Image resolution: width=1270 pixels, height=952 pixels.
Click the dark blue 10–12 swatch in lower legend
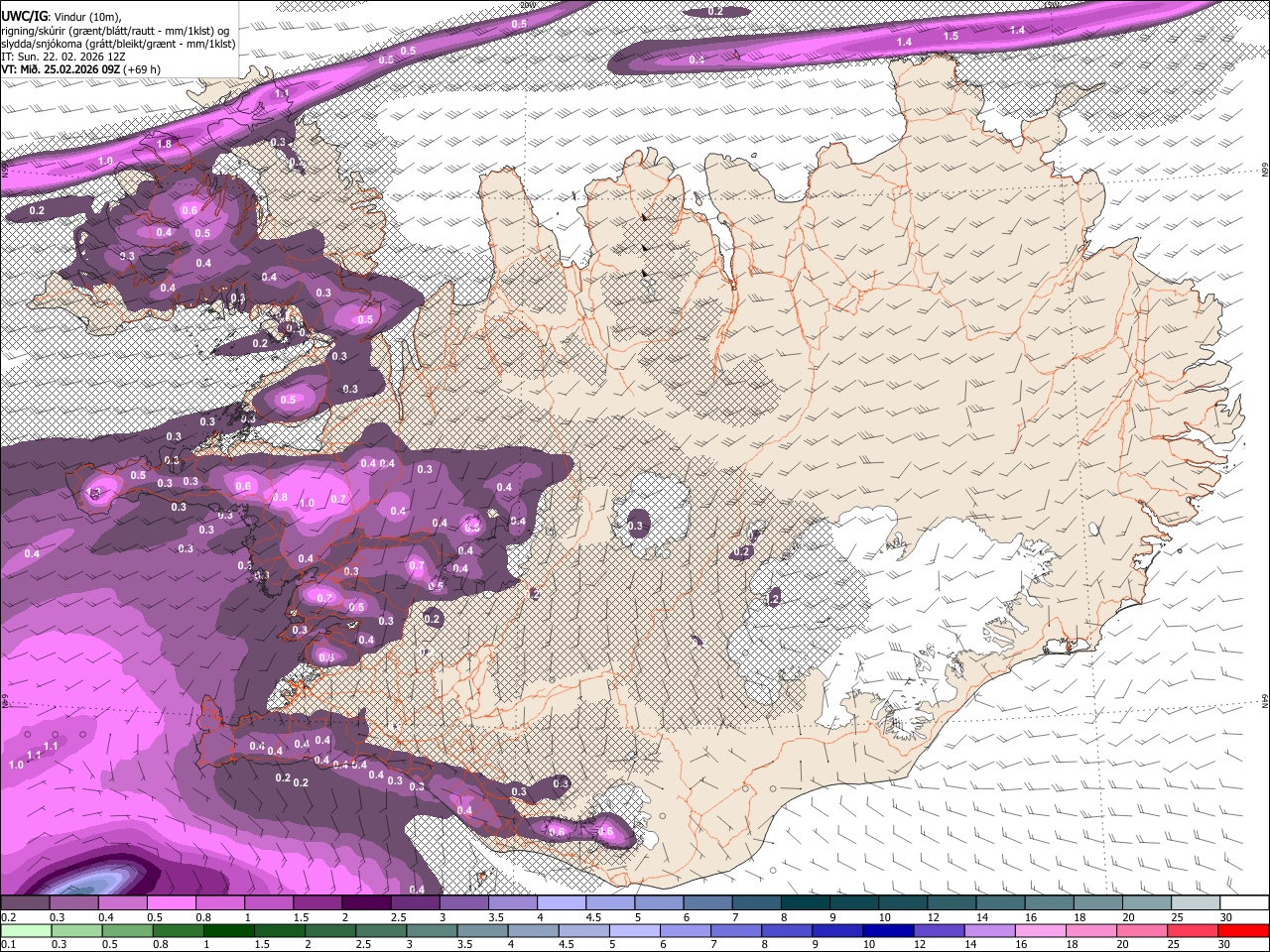(889, 930)
